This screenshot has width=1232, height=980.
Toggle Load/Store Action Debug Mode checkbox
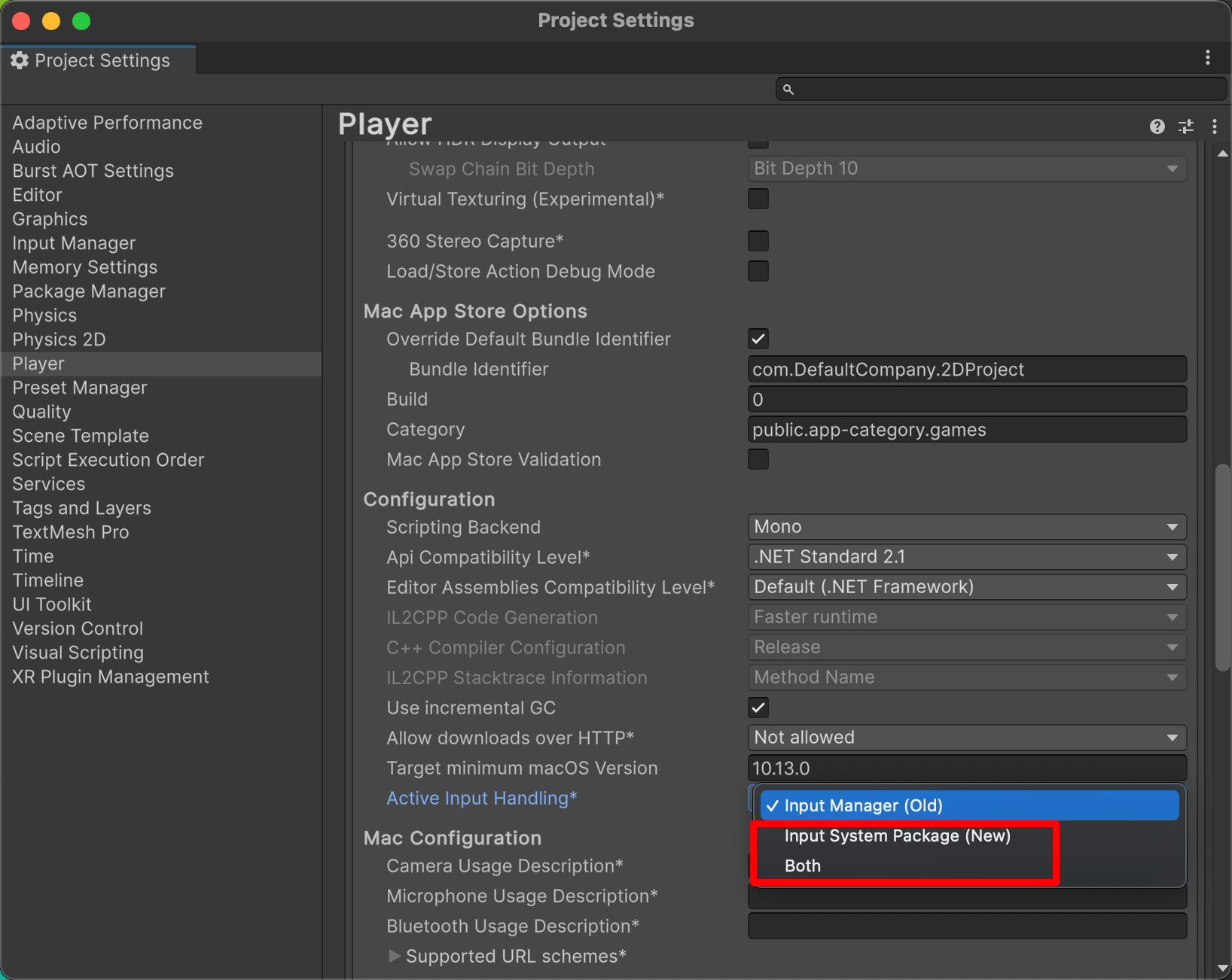[x=758, y=271]
